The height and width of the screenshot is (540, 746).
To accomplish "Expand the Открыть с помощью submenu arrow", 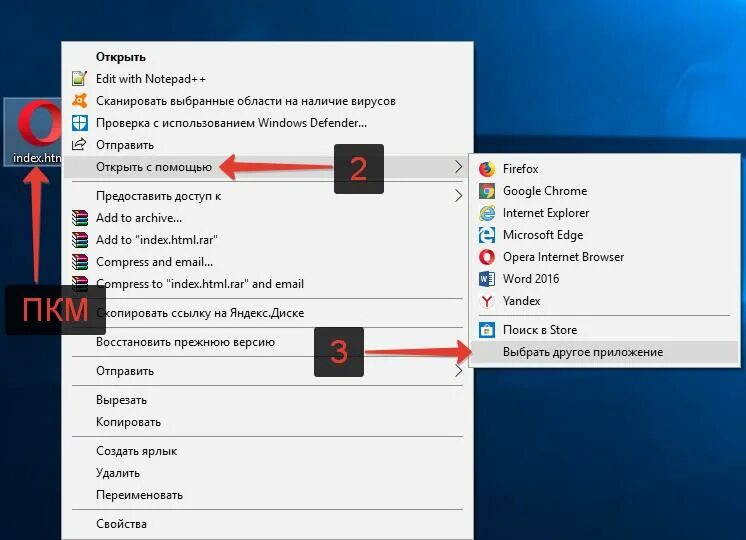I will 458,167.
